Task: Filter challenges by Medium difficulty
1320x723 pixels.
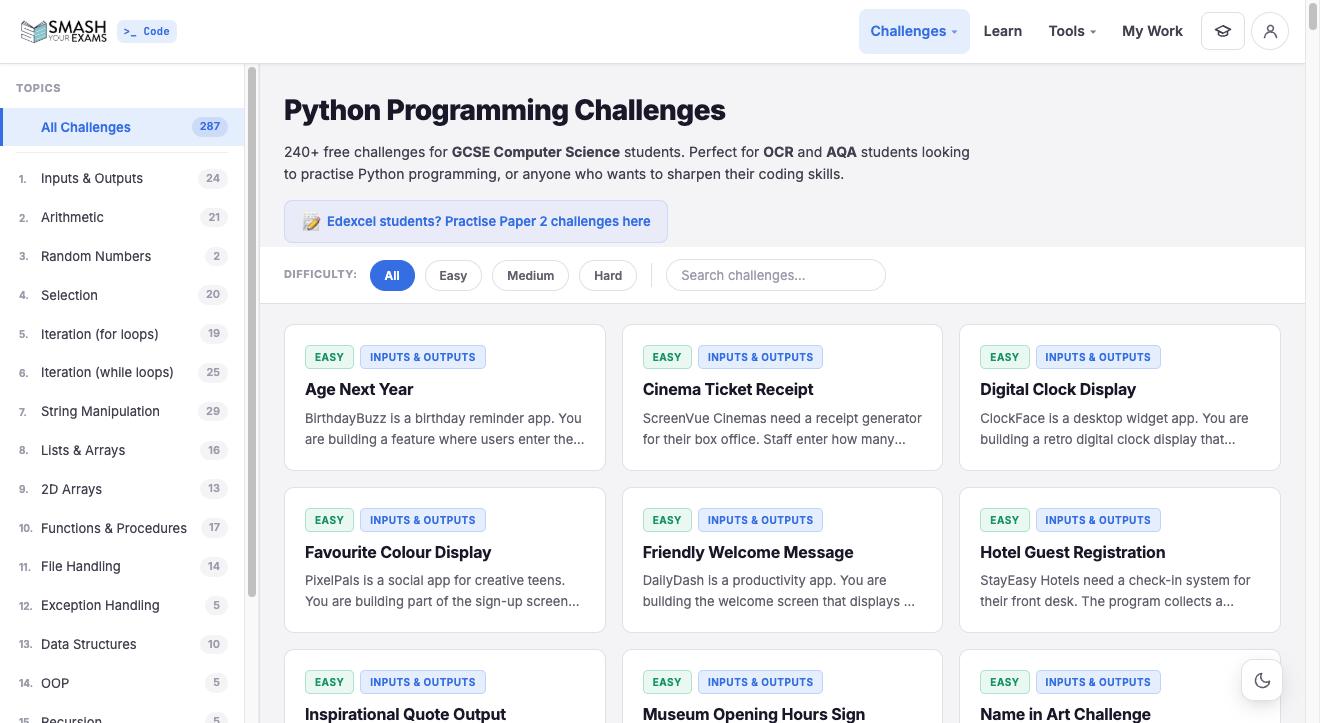Action: click(530, 275)
